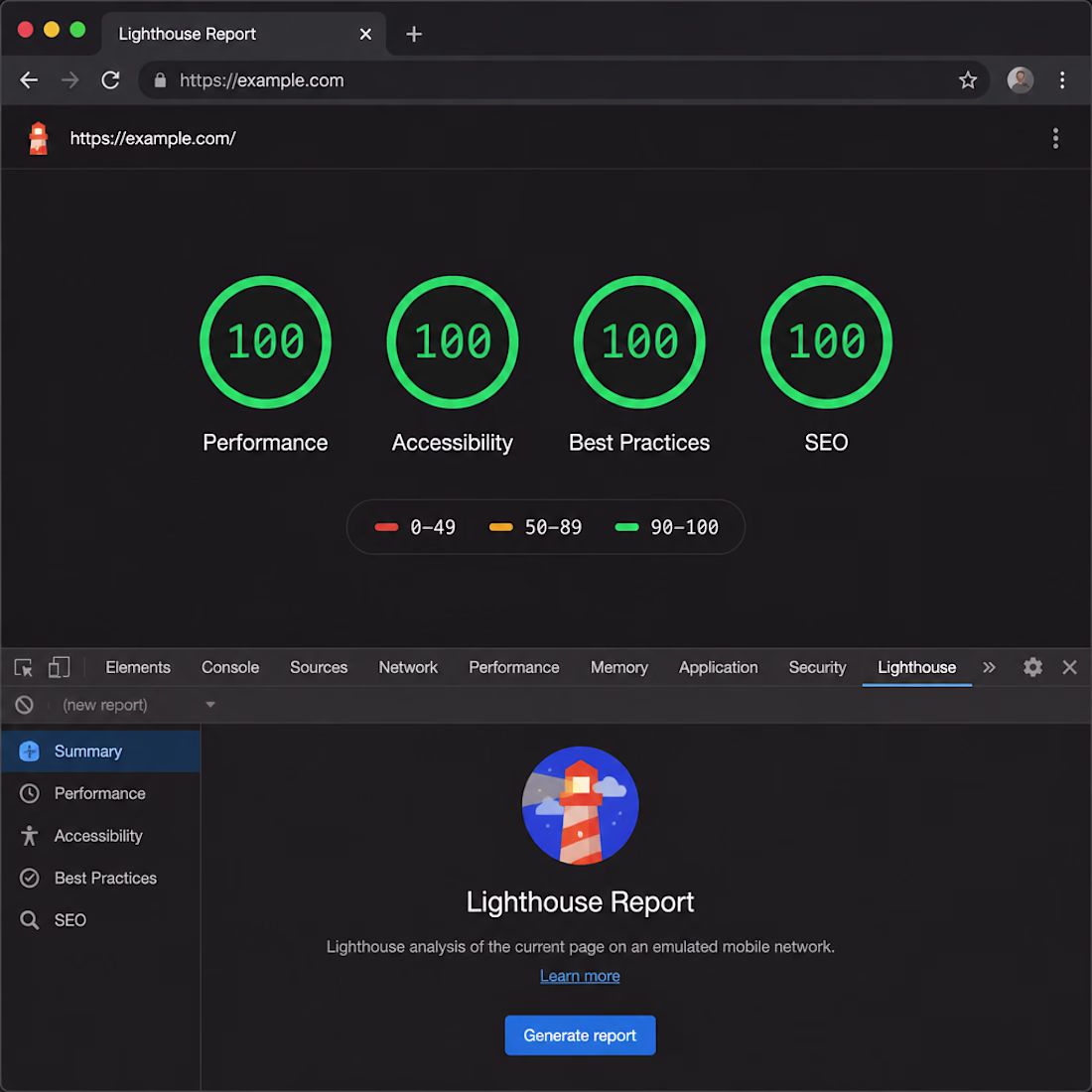
Task: Click the green 90–100 legend swatch
Action: pyautogui.click(x=626, y=527)
